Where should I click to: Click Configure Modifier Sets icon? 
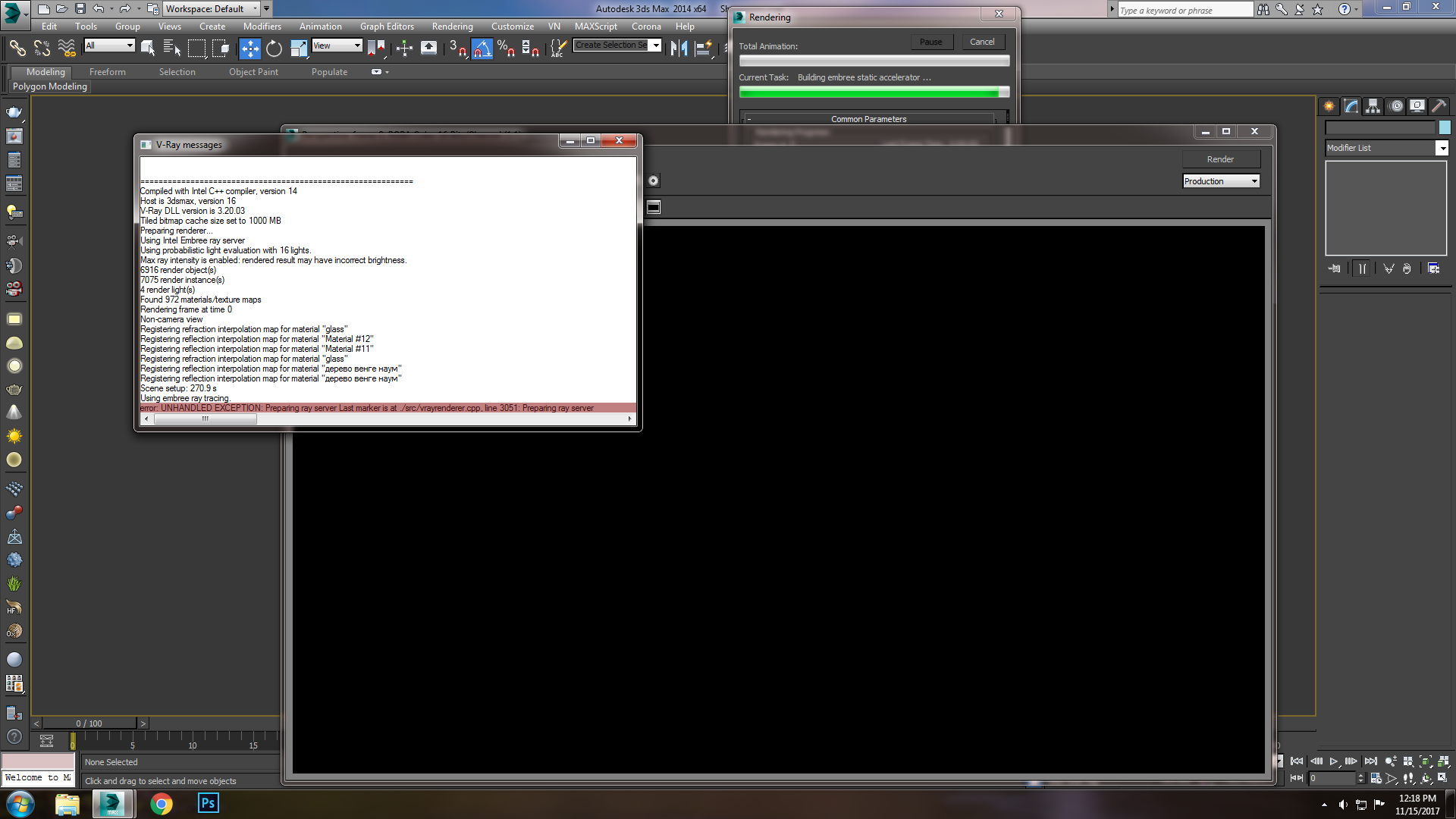point(1433,268)
